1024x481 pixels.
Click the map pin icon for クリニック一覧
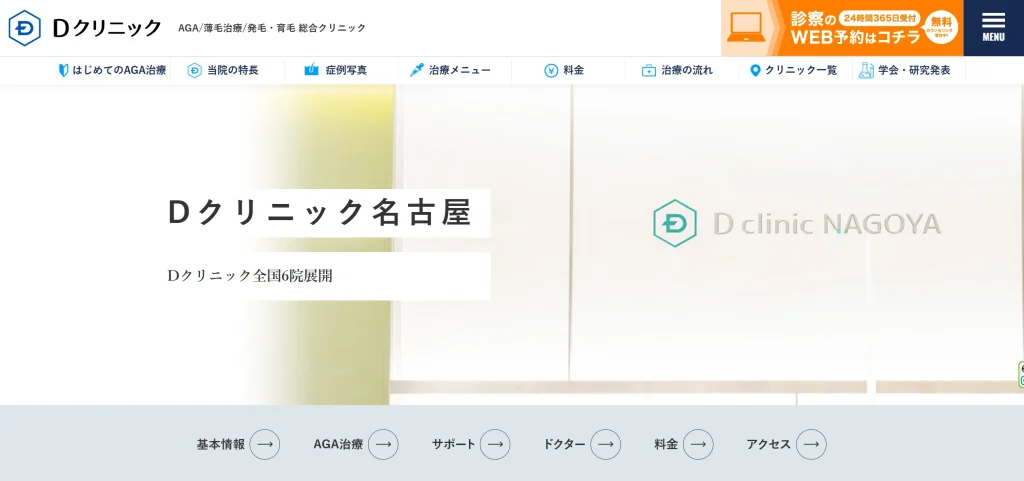[755, 71]
